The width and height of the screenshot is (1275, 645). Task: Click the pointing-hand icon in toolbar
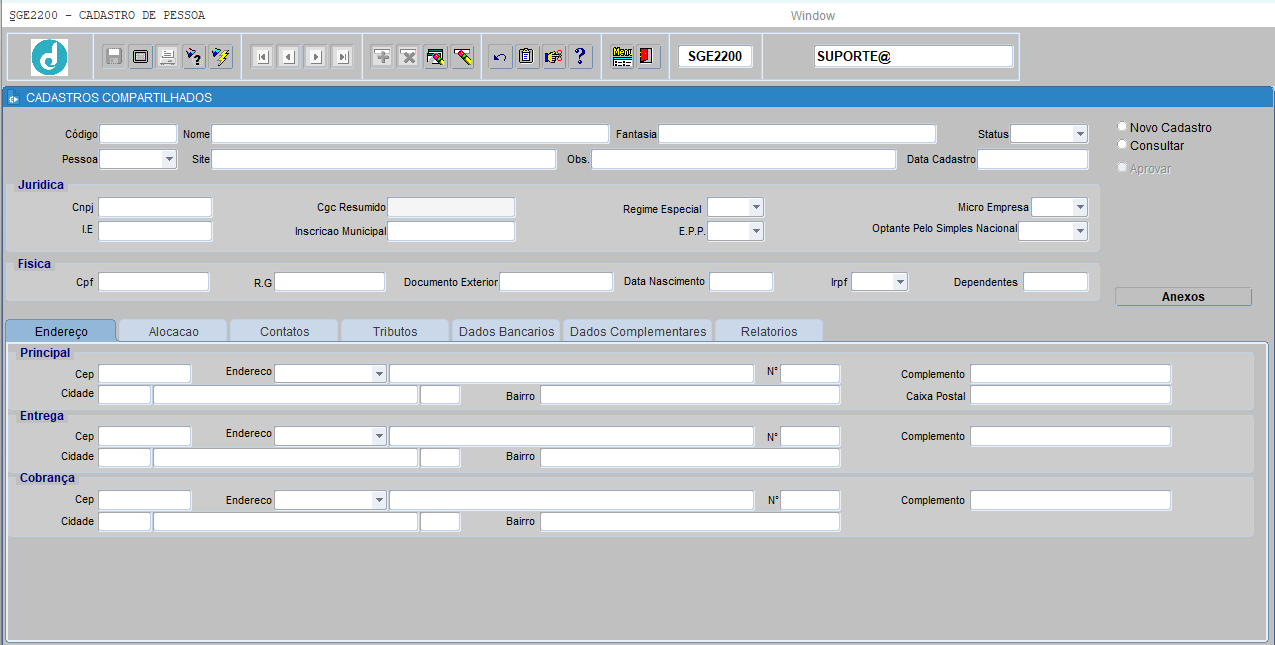tap(553, 57)
